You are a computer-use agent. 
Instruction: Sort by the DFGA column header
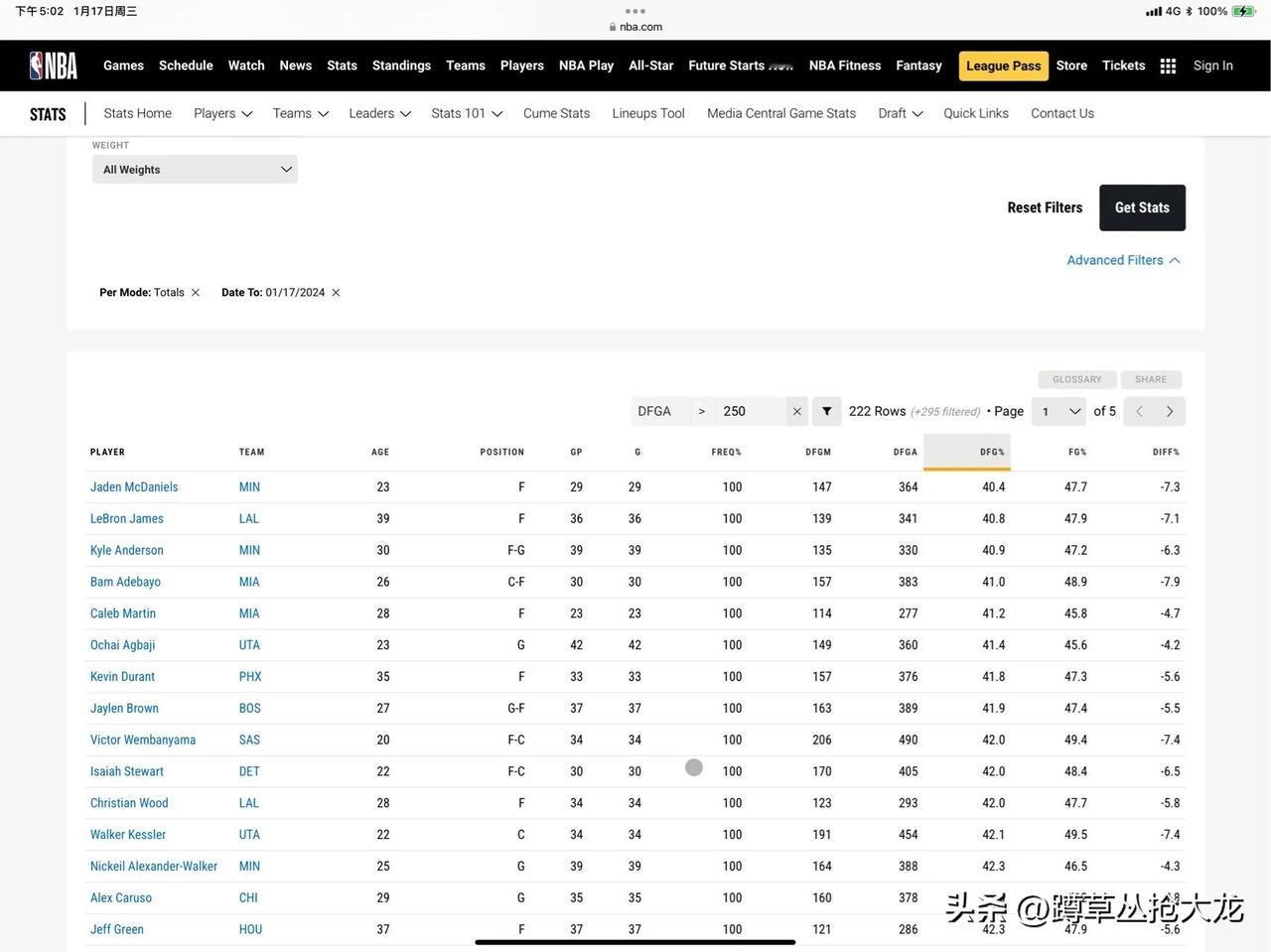905,452
